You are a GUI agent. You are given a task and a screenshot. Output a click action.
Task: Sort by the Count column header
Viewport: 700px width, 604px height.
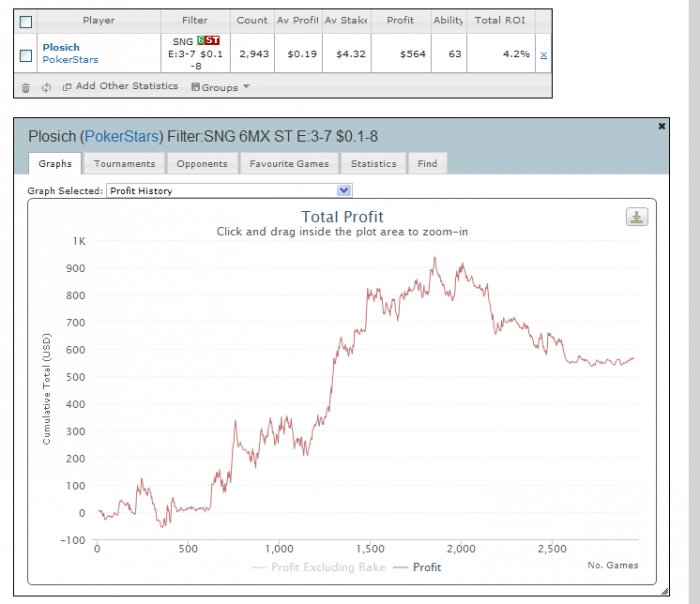[x=252, y=21]
